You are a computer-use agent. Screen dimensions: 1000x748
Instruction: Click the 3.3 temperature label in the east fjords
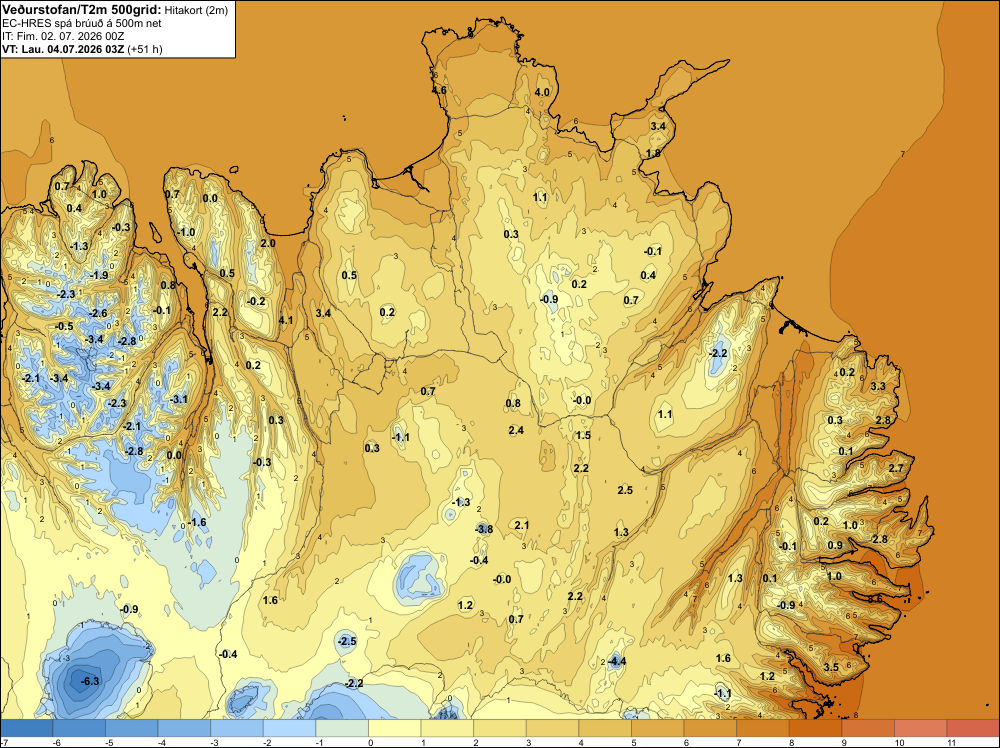(878, 386)
